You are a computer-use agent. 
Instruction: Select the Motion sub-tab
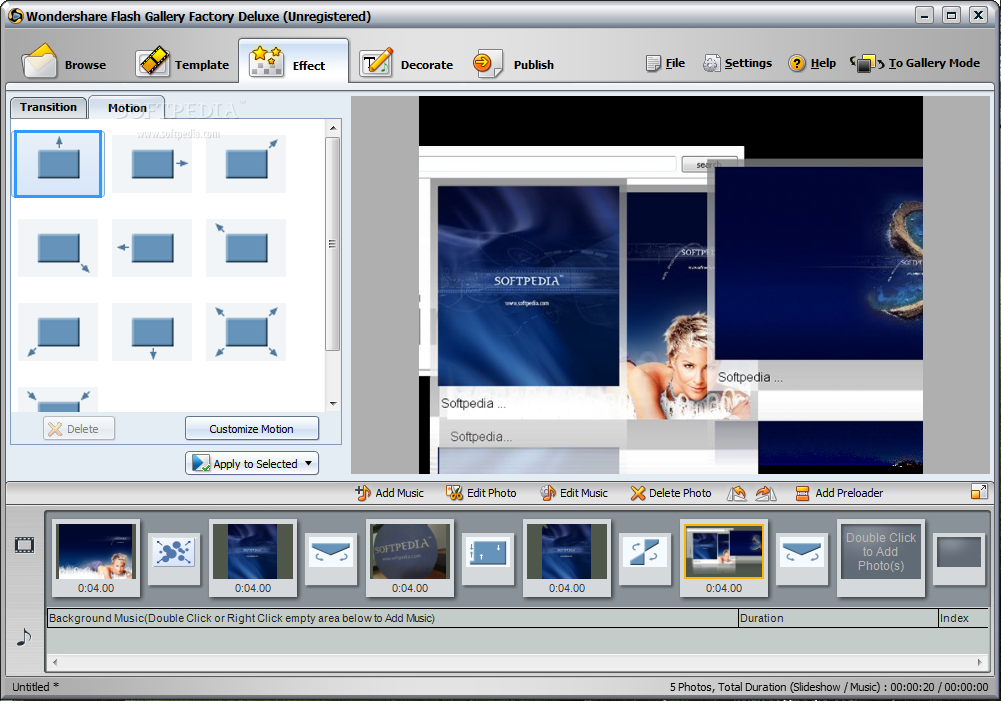pos(126,108)
